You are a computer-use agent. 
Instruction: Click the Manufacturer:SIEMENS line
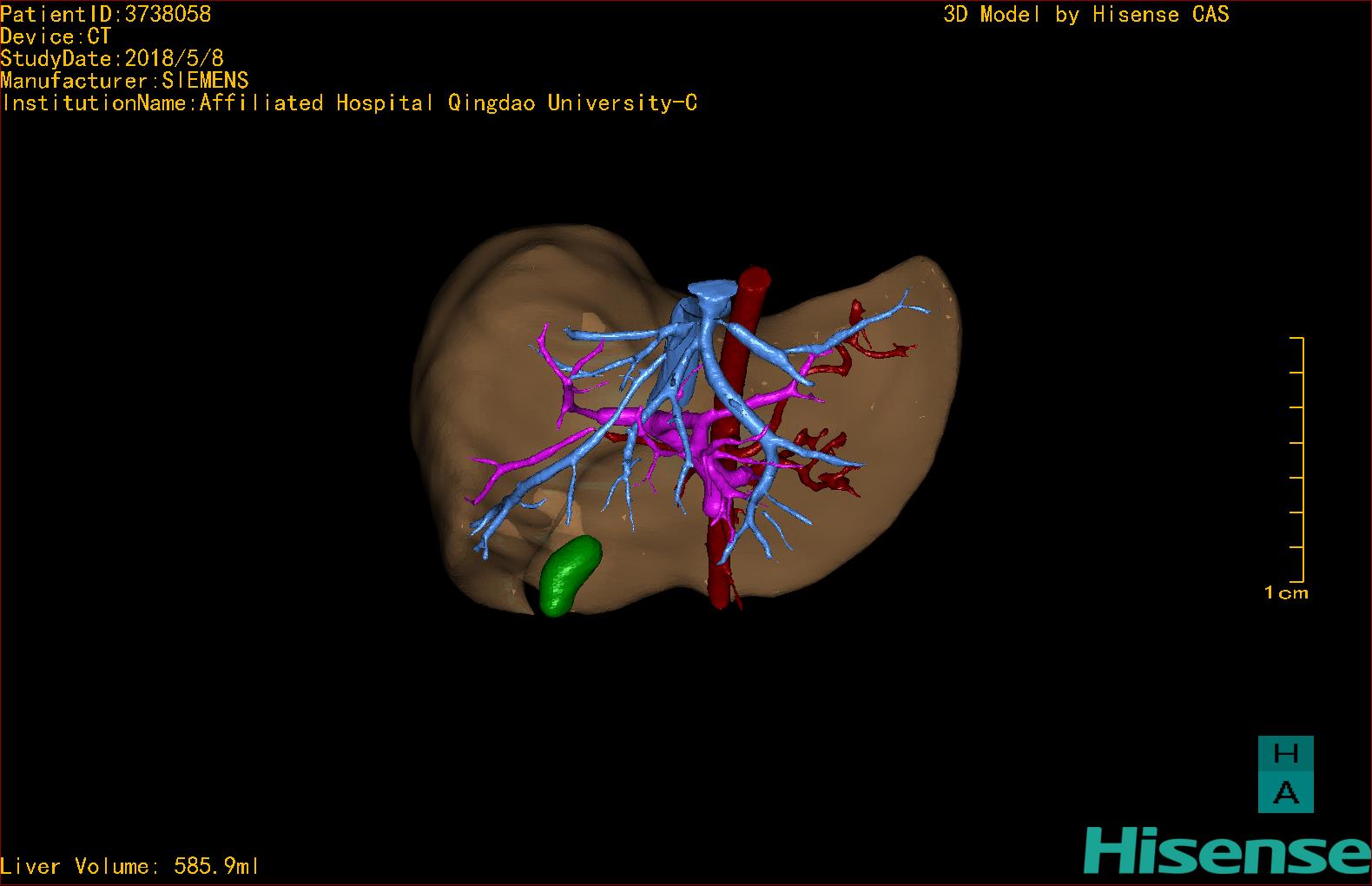(x=124, y=81)
